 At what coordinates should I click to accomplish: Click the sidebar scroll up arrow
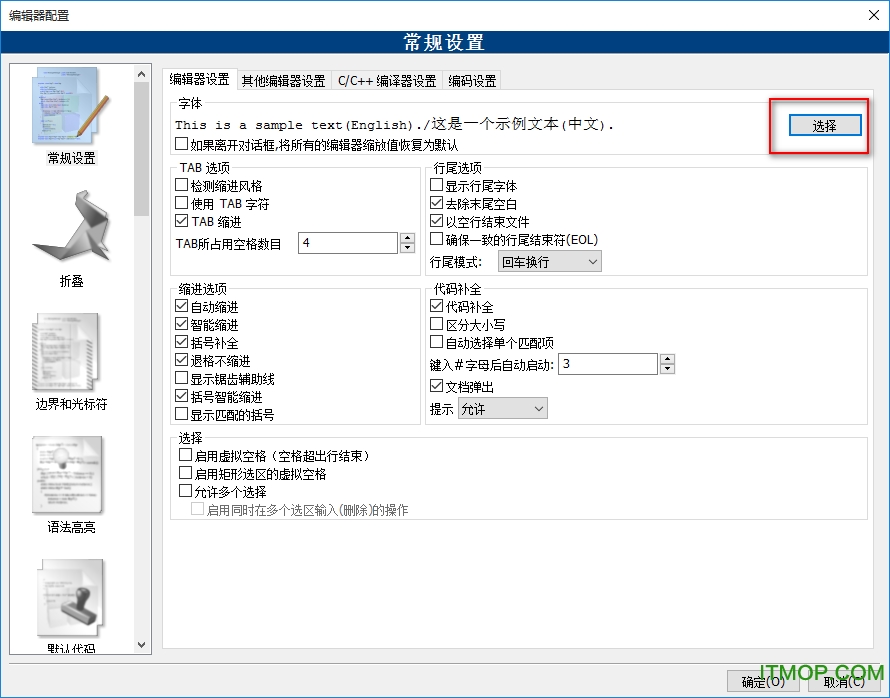pyautogui.click(x=142, y=74)
